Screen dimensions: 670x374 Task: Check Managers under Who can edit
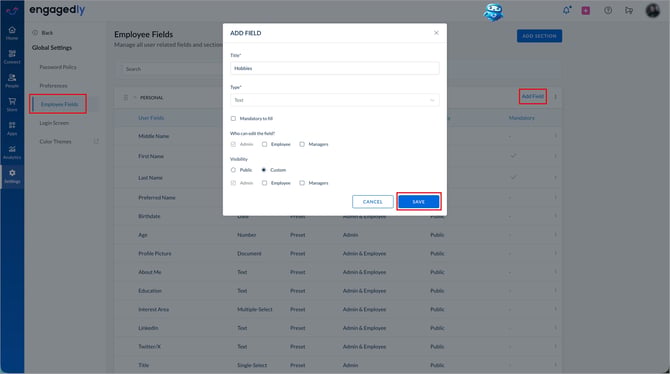click(302, 144)
